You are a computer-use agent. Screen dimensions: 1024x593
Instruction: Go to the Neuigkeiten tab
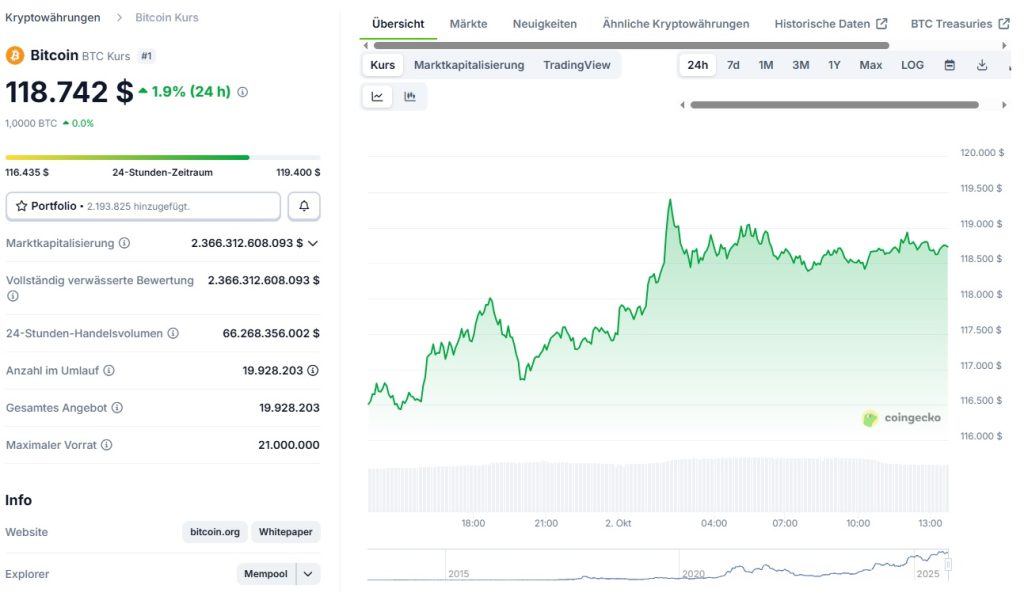544,23
